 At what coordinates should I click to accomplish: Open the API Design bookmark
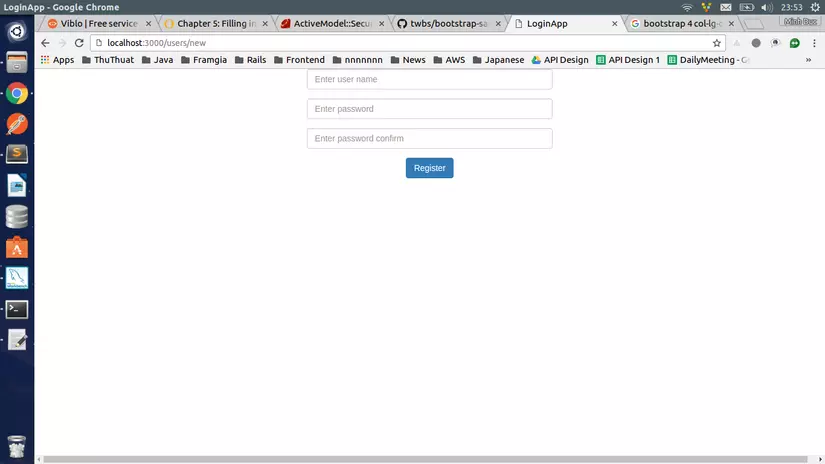(560, 60)
